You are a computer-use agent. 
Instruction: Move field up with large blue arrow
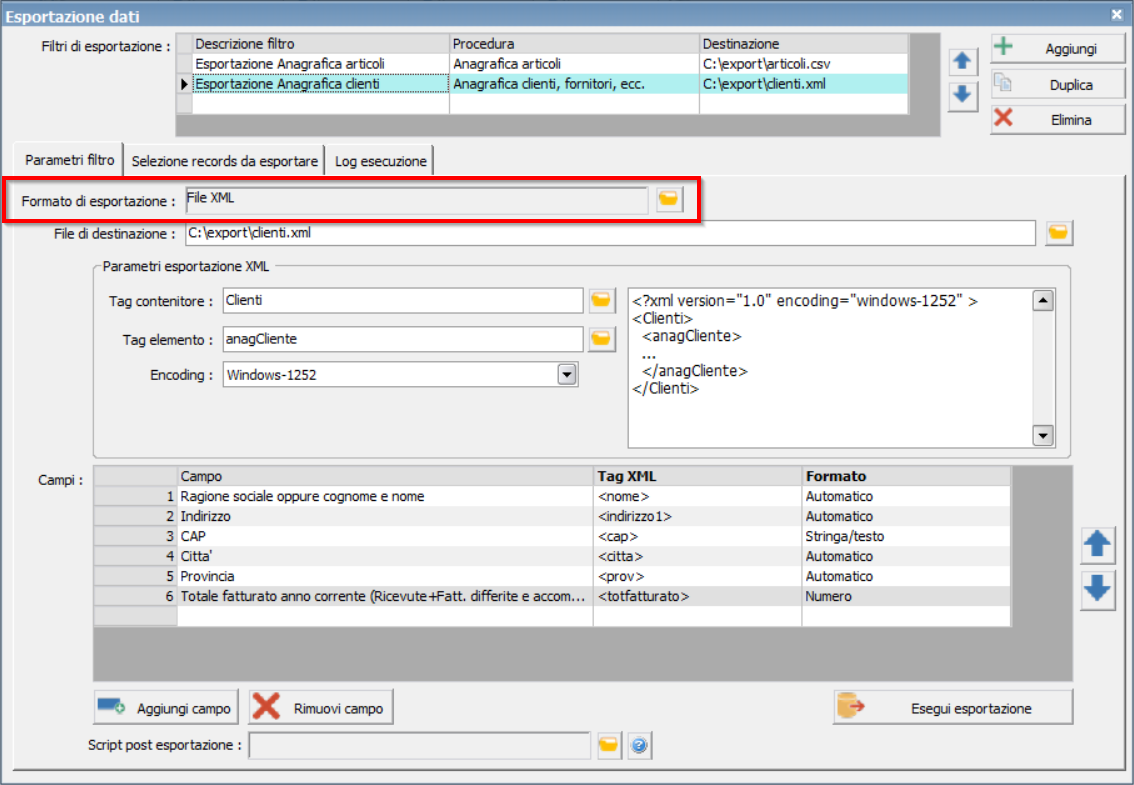[x=1097, y=545]
